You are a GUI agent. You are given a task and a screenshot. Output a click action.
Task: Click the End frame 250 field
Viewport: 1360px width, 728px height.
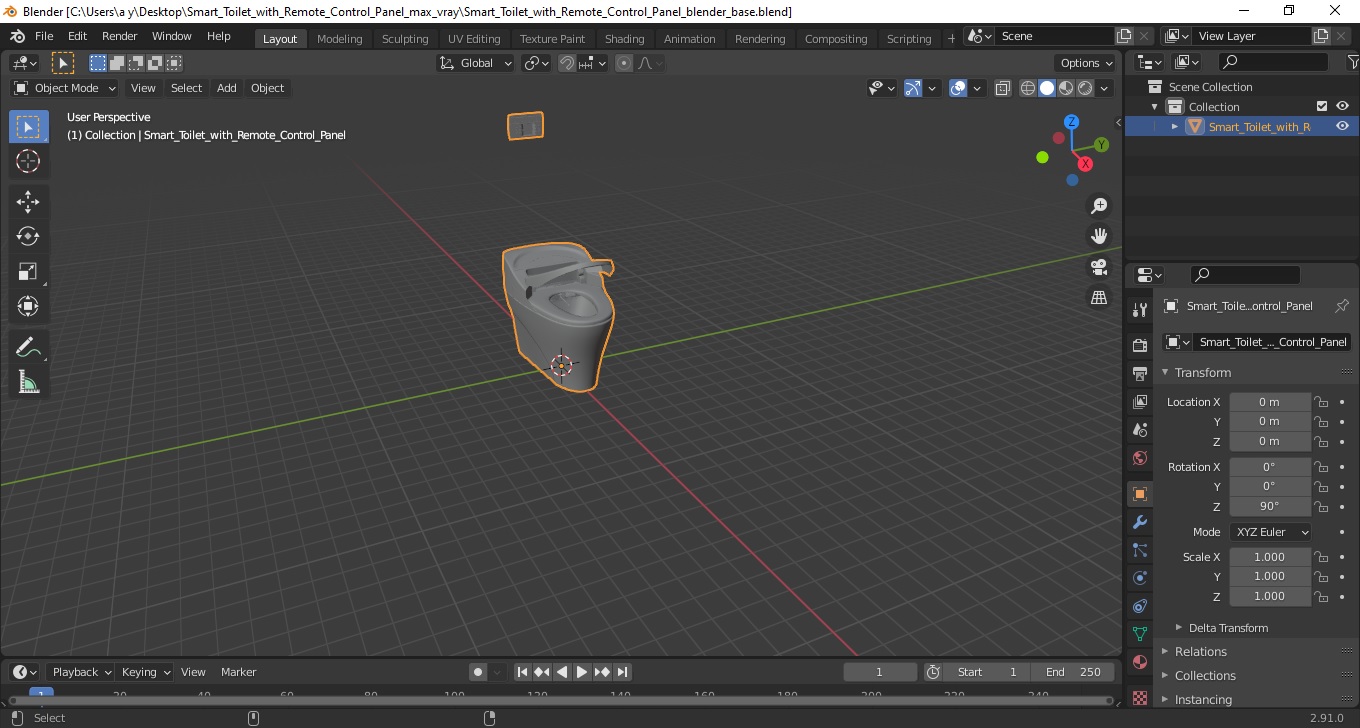click(1073, 672)
